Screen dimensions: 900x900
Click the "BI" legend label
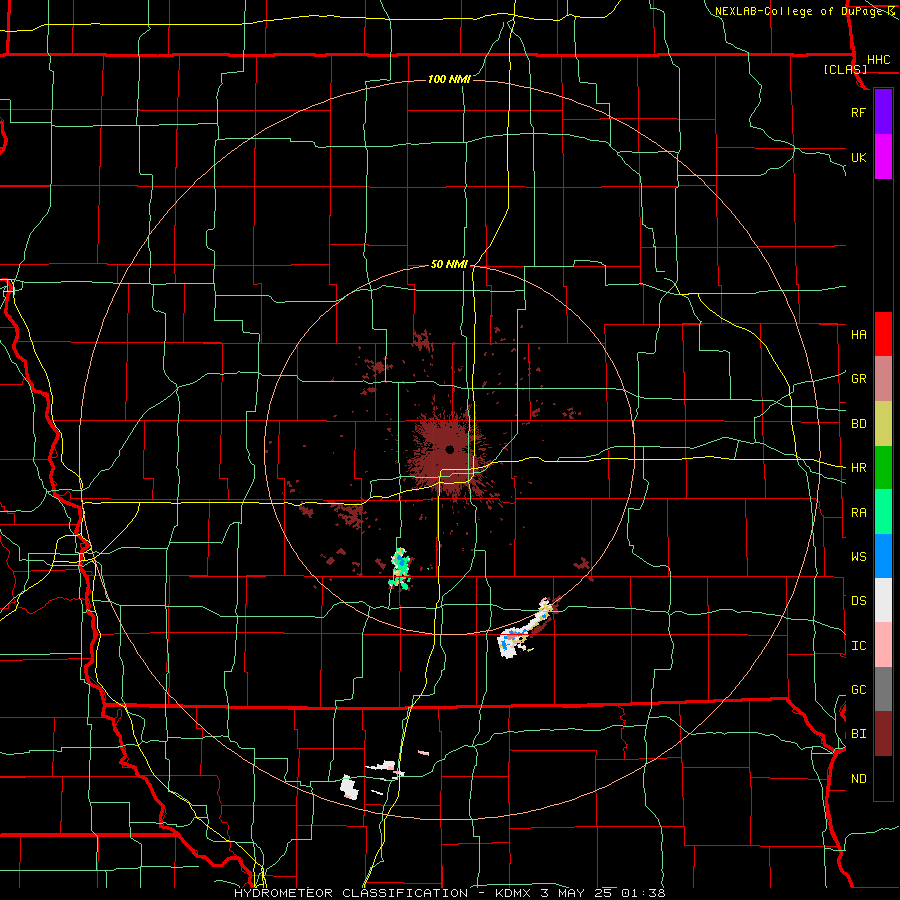(858, 734)
